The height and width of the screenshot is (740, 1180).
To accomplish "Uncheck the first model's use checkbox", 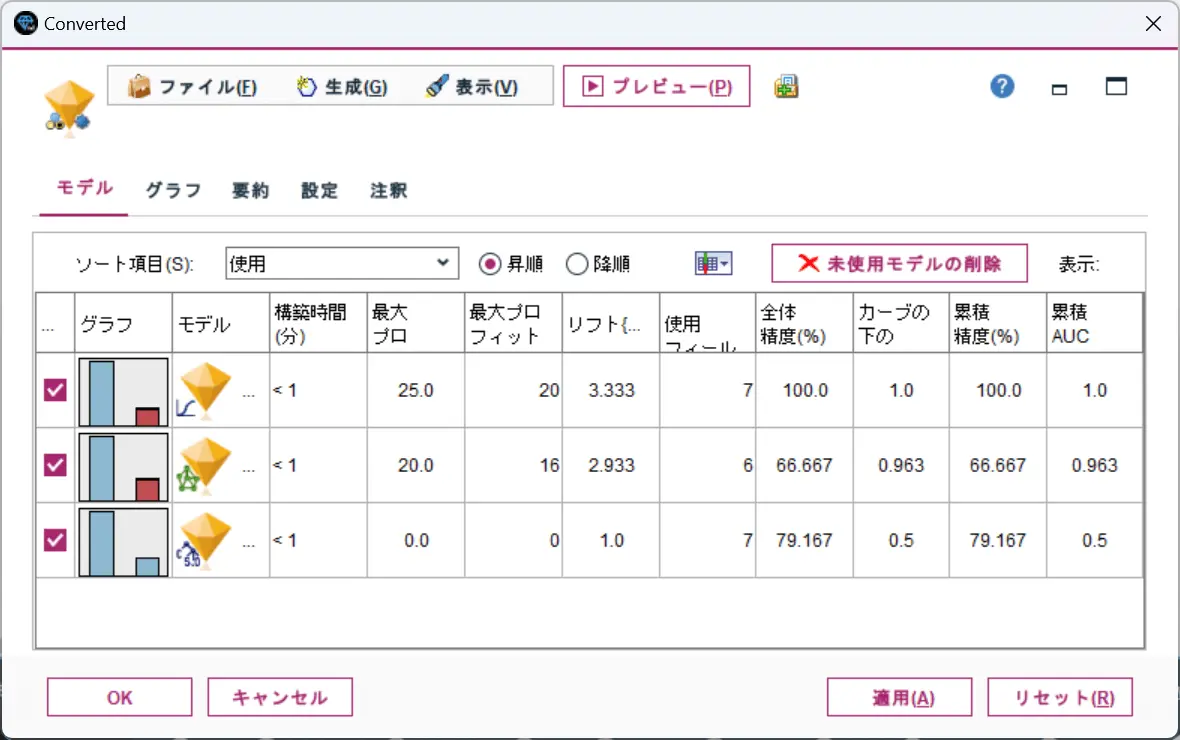I will [x=55, y=390].
